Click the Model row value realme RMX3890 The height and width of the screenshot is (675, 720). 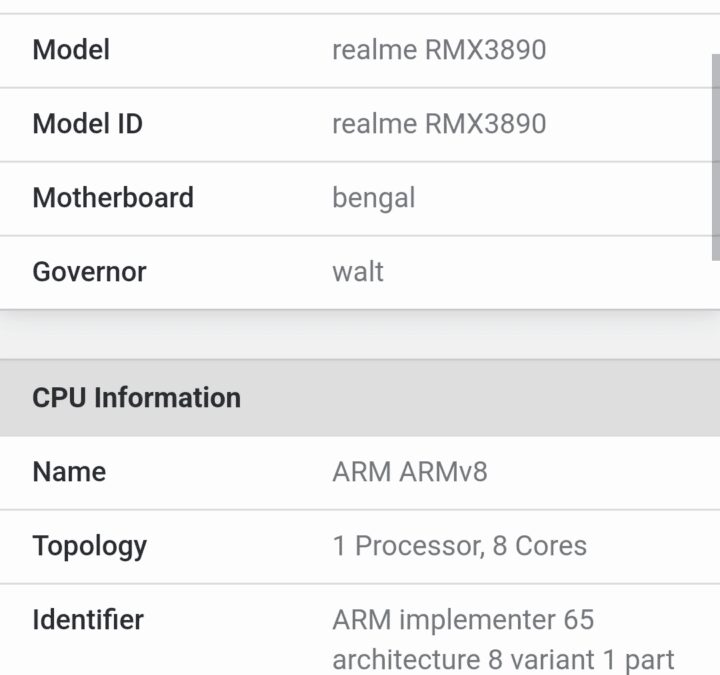click(x=439, y=50)
